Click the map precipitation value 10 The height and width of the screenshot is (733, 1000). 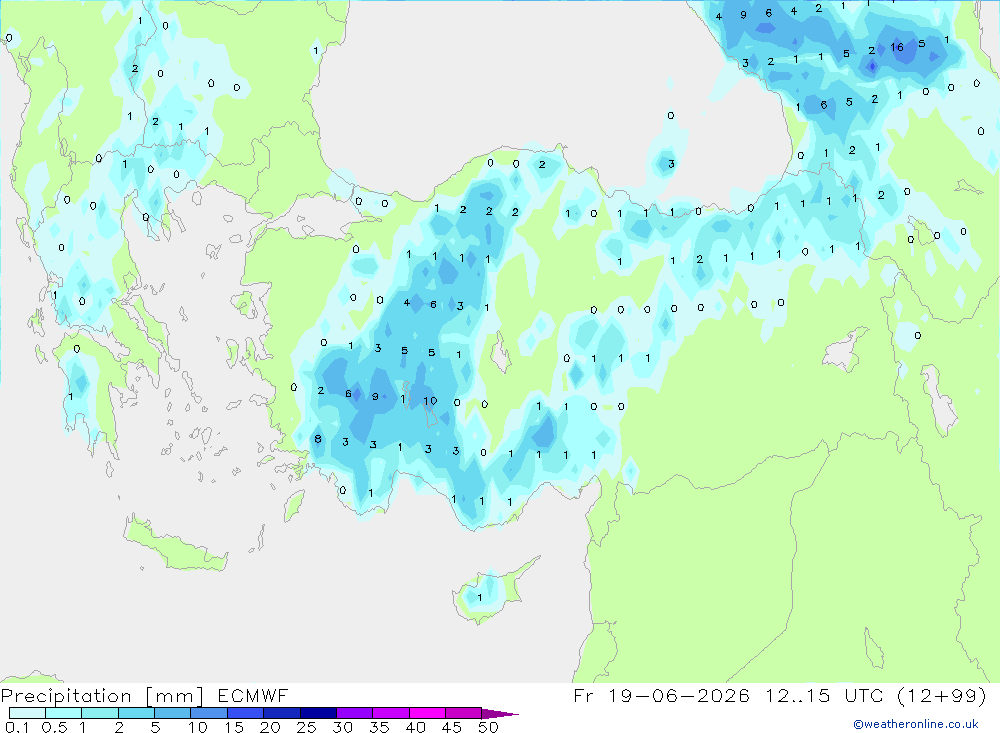click(x=430, y=401)
